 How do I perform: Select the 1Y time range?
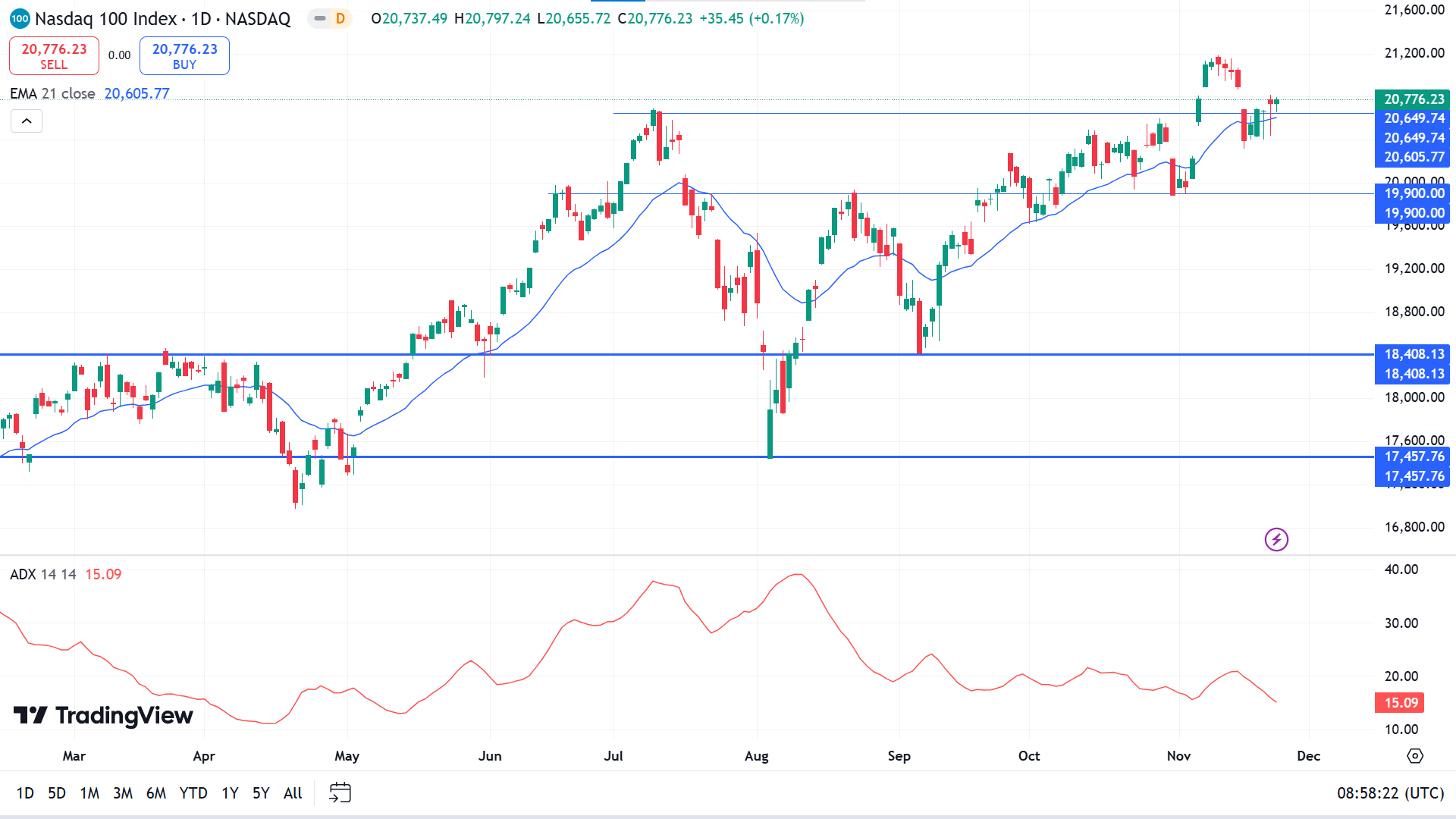(230, 792)
